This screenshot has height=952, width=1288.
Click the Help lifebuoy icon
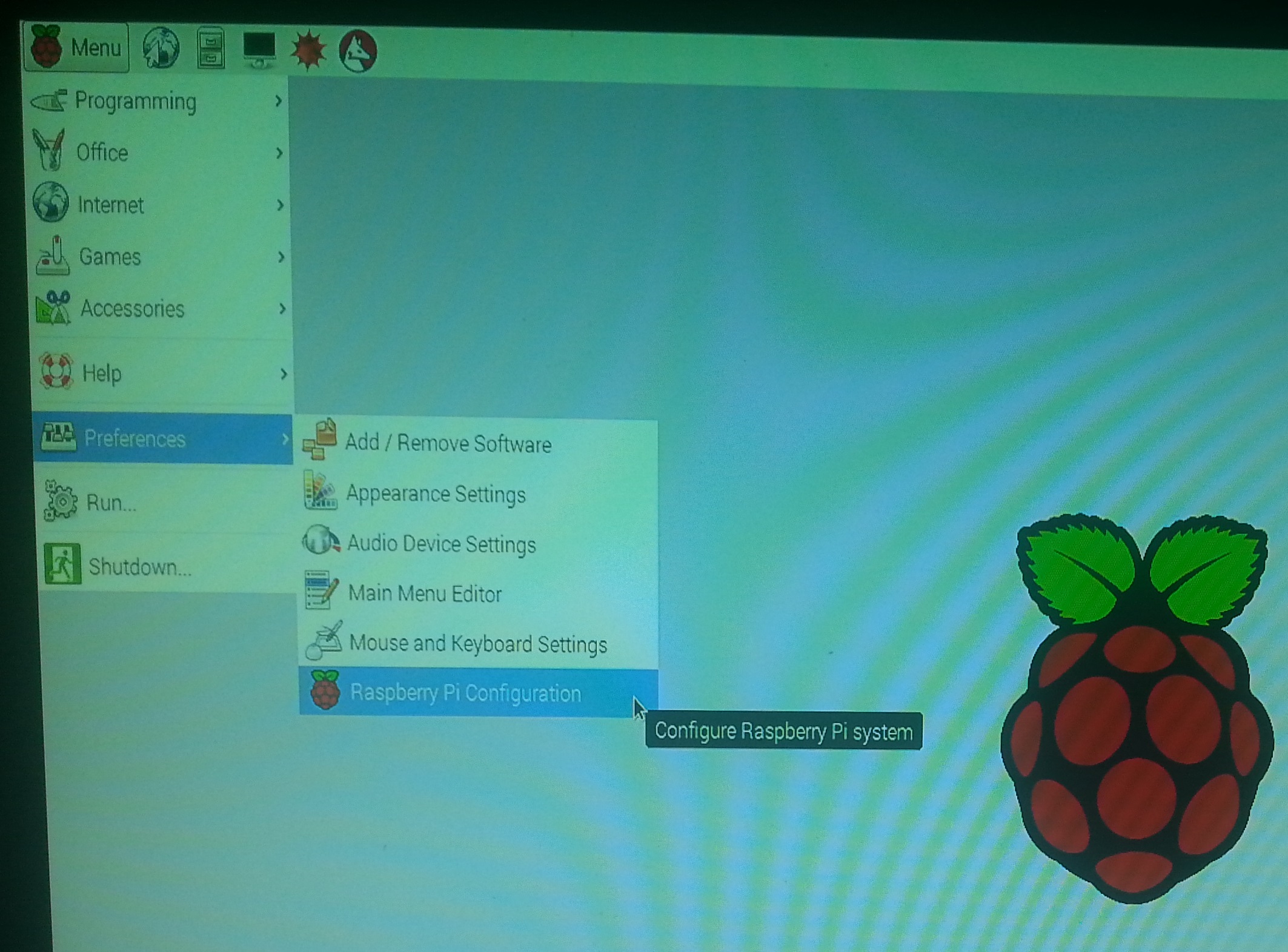pos(56,371)
